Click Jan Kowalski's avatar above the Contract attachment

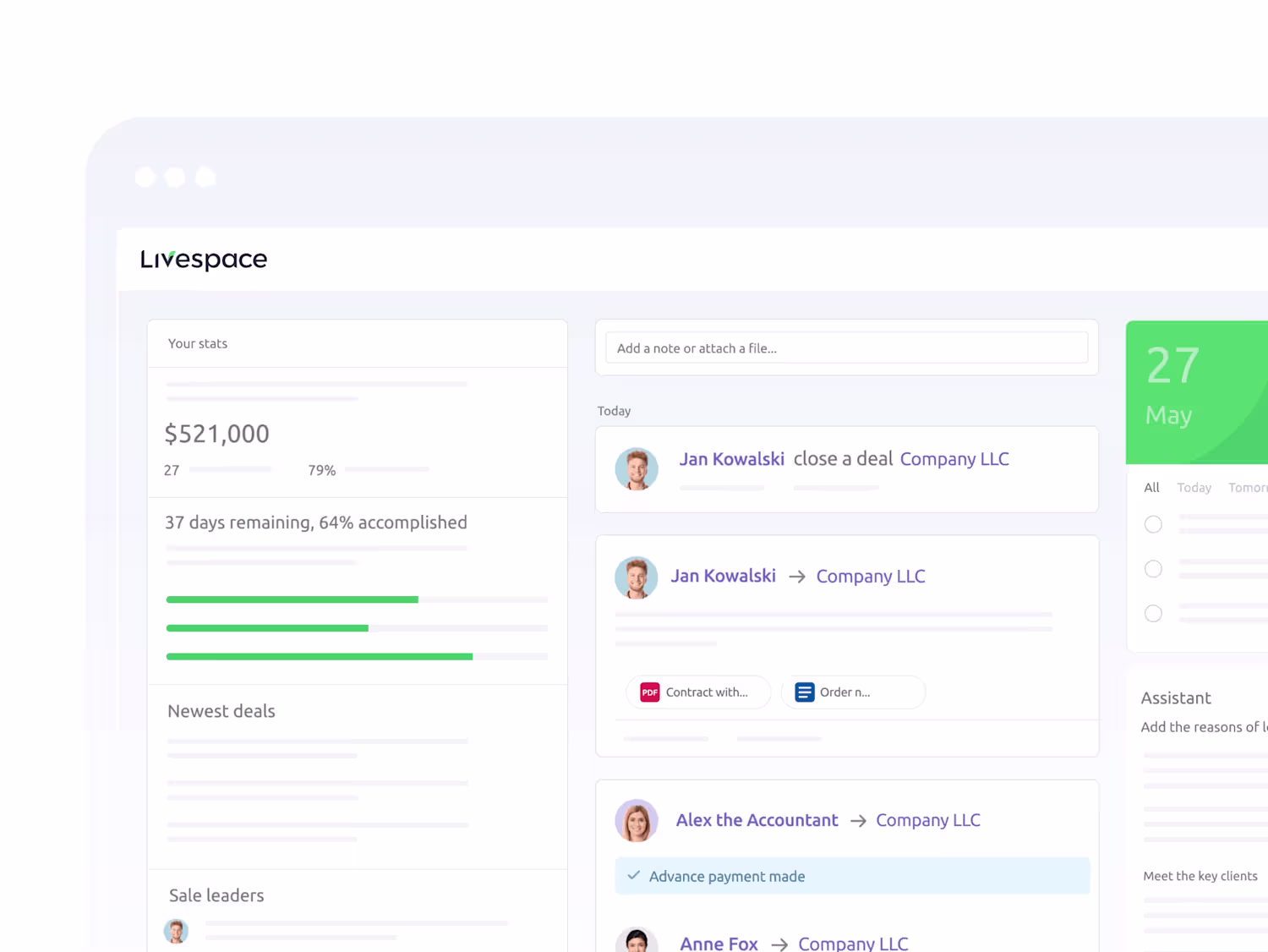(637, 577)
